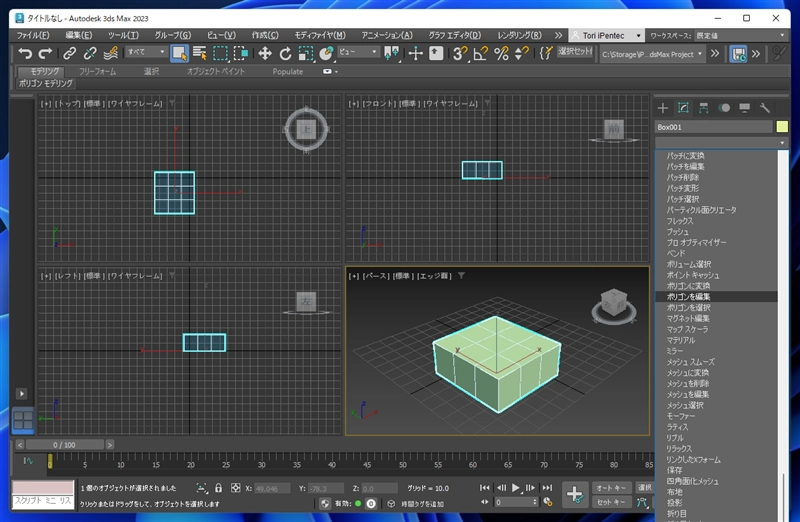This screenshot has height=522, width=800.
Task: Switch to the フリーフォーム ribbon tab
Action: pos(97,71)
